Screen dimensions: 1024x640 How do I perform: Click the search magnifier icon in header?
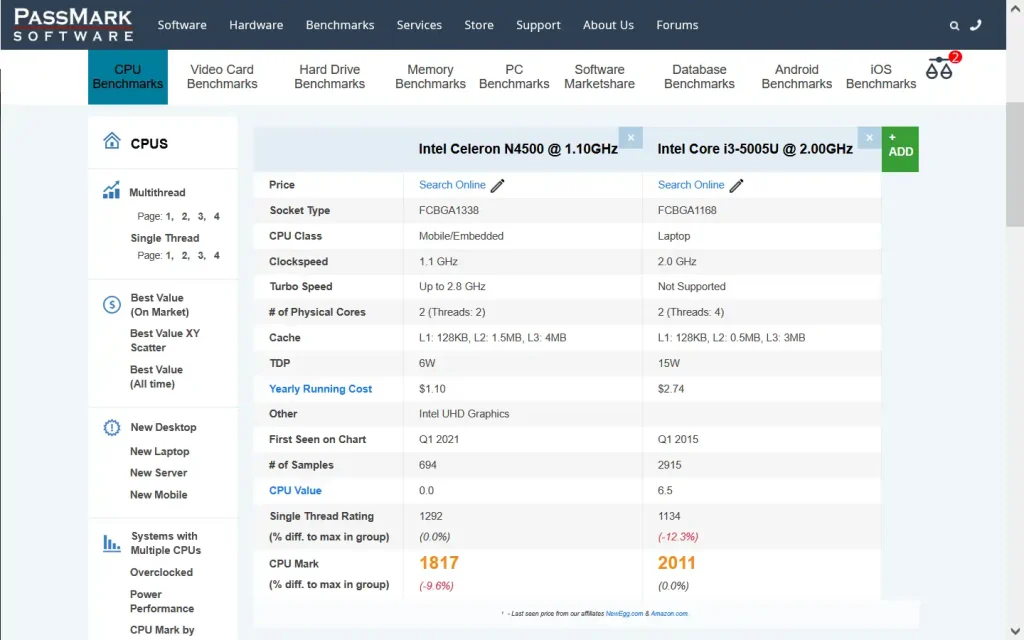click(x=955, y=26)
